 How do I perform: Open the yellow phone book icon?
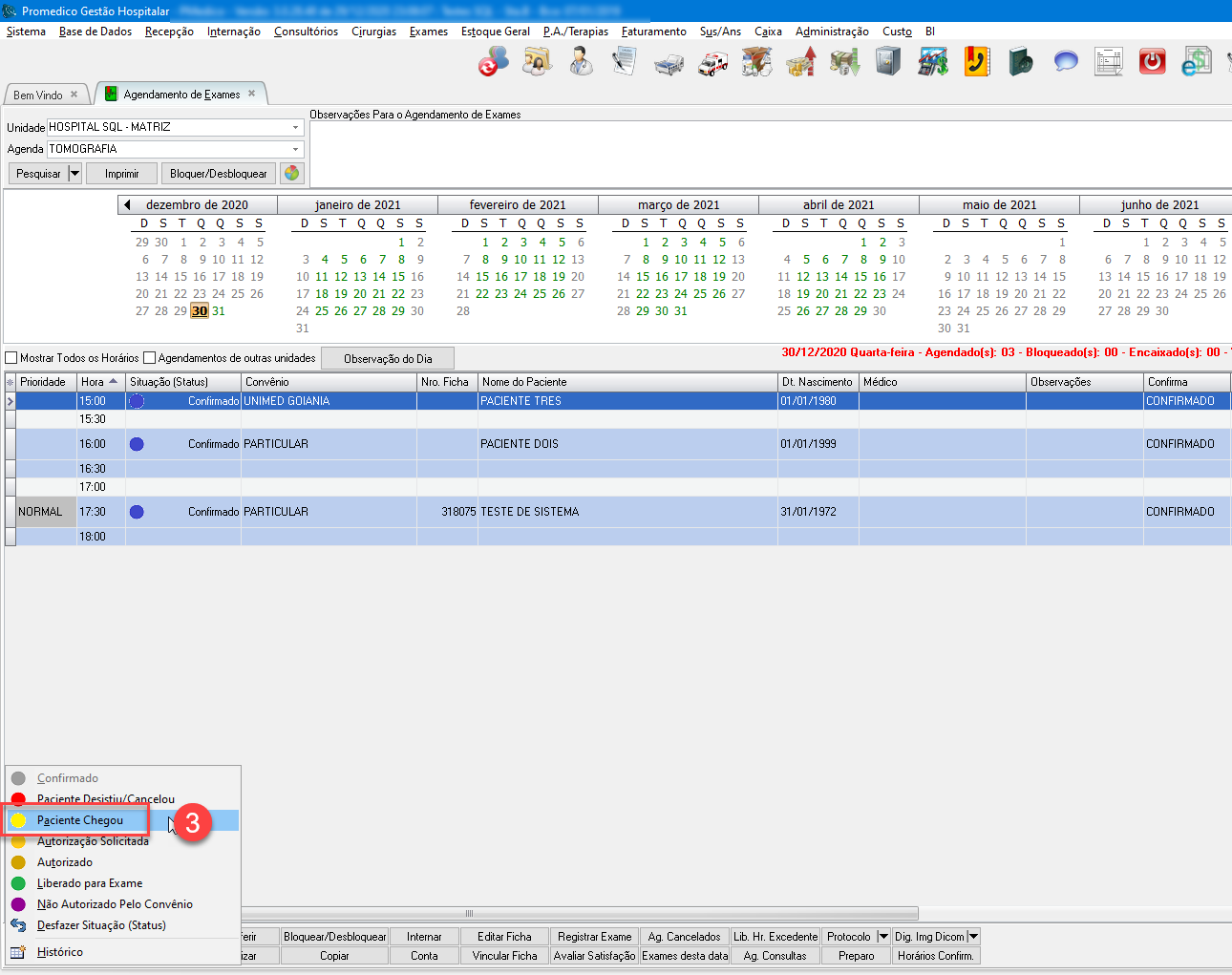[976, 62]
